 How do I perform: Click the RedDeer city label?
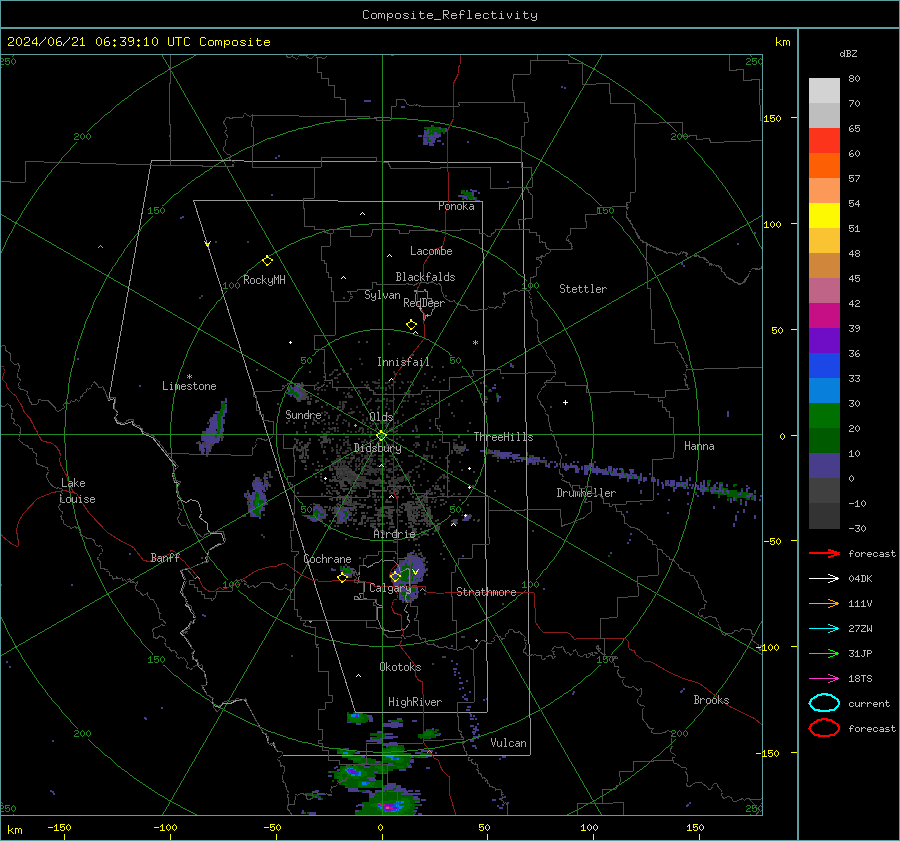pyautogui.click(x=424, y=303)
